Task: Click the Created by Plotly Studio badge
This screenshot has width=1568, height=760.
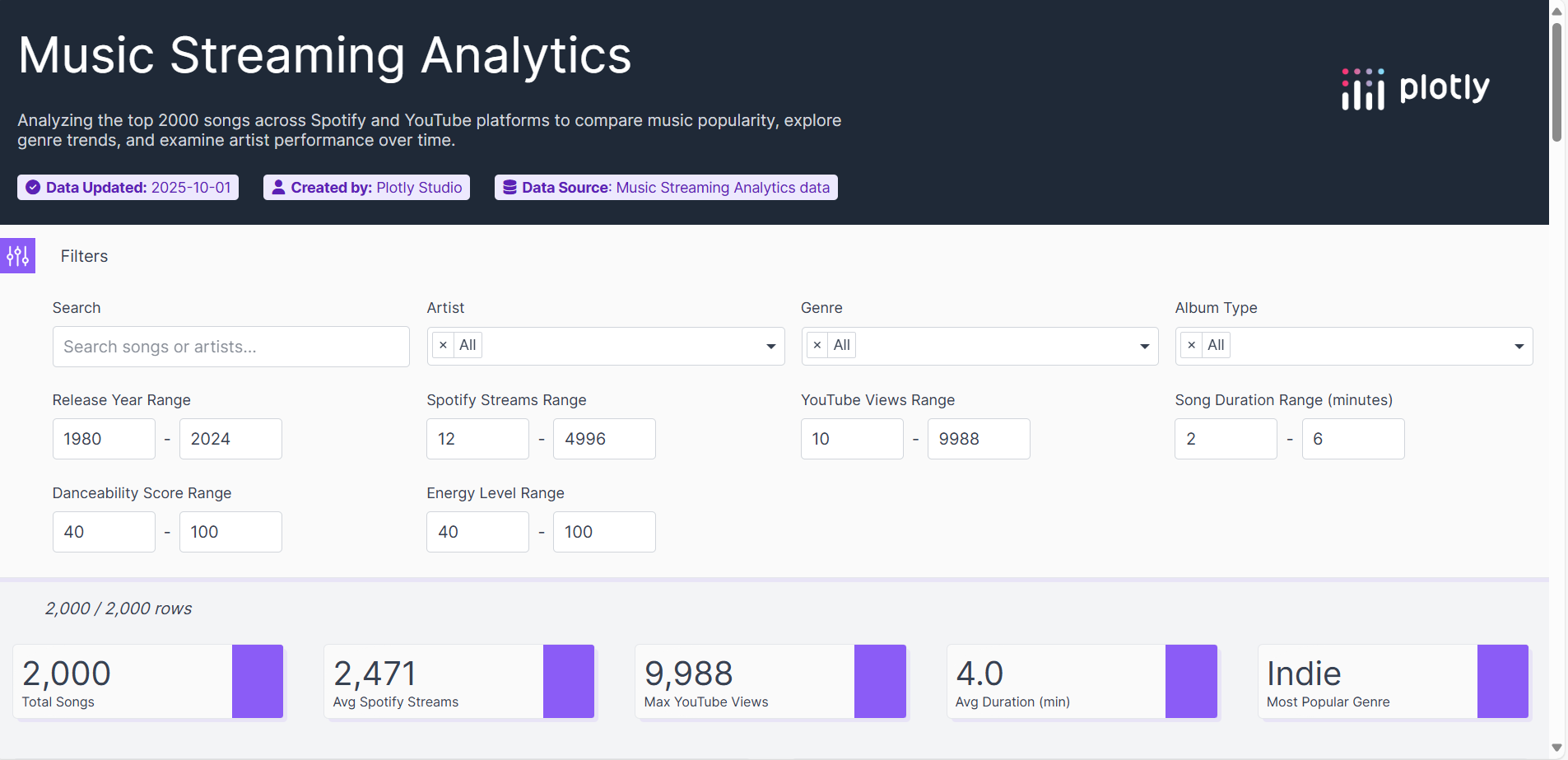Action: [366, 188]
